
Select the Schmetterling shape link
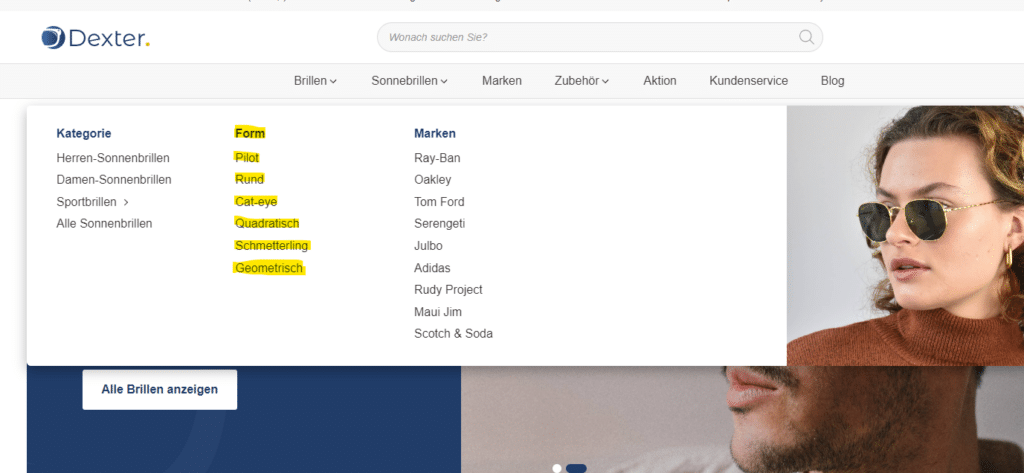tap(272, 246)
